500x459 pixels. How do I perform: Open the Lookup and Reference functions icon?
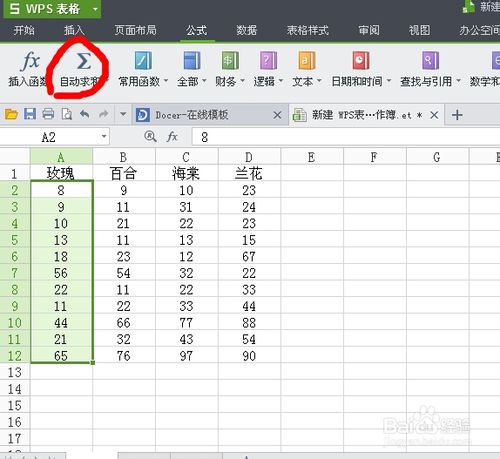point(430,60)
